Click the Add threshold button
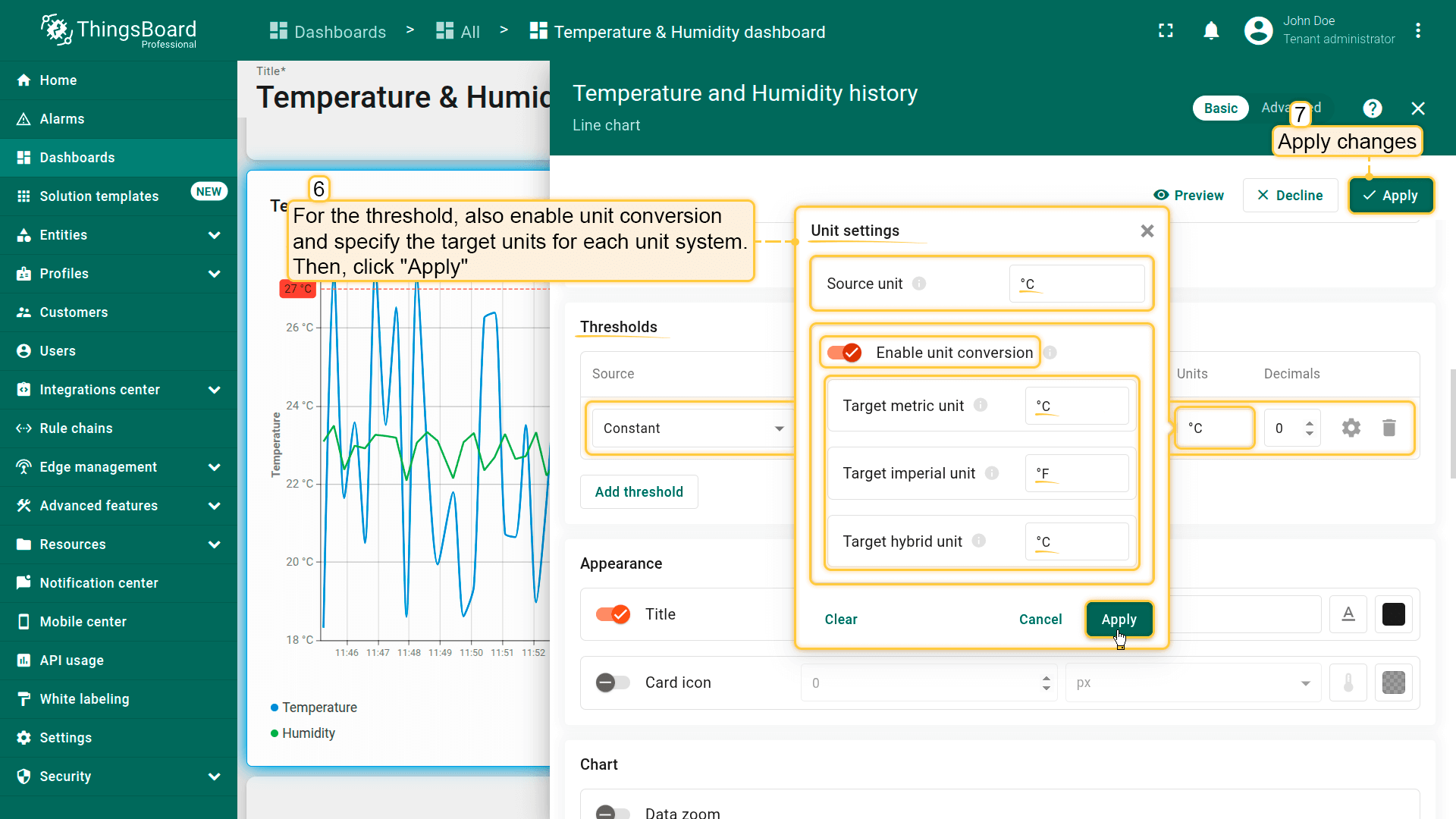The height and width of the screenshot is (819, 1456). (639, 492)
